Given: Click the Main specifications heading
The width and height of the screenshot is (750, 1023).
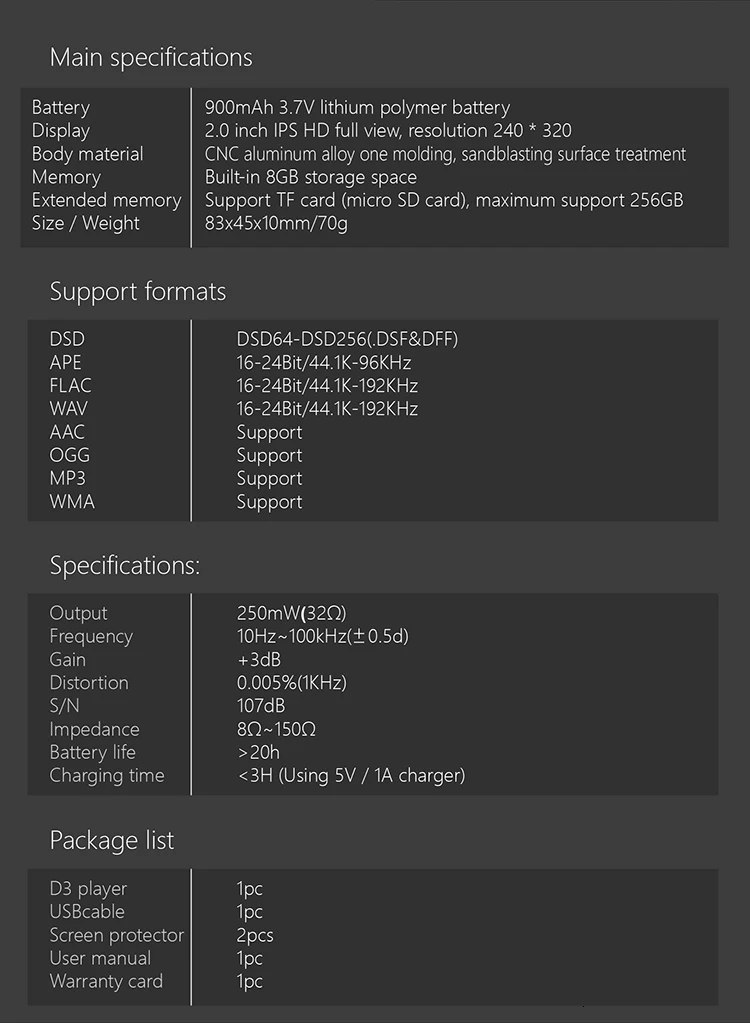Looking at the screenshot, I should pyautogui.click(x=151, y=57).
